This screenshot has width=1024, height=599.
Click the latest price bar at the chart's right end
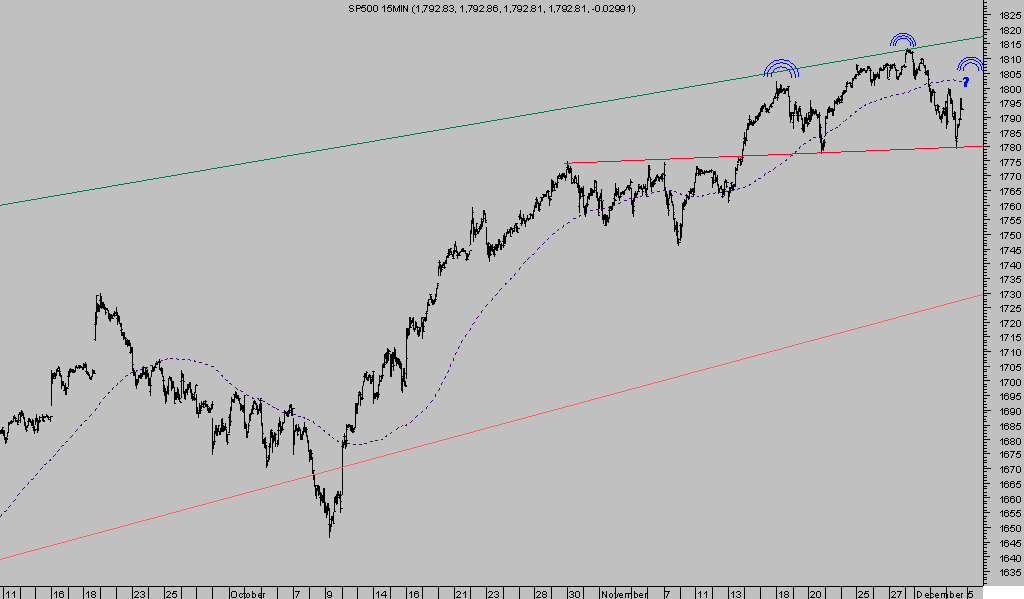[x=962, y=104]
